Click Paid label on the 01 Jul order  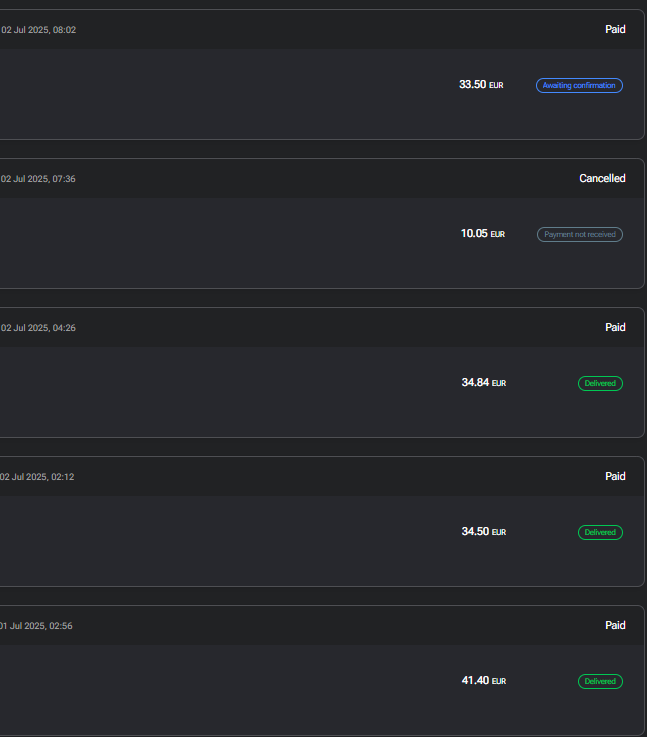point(615,626)
